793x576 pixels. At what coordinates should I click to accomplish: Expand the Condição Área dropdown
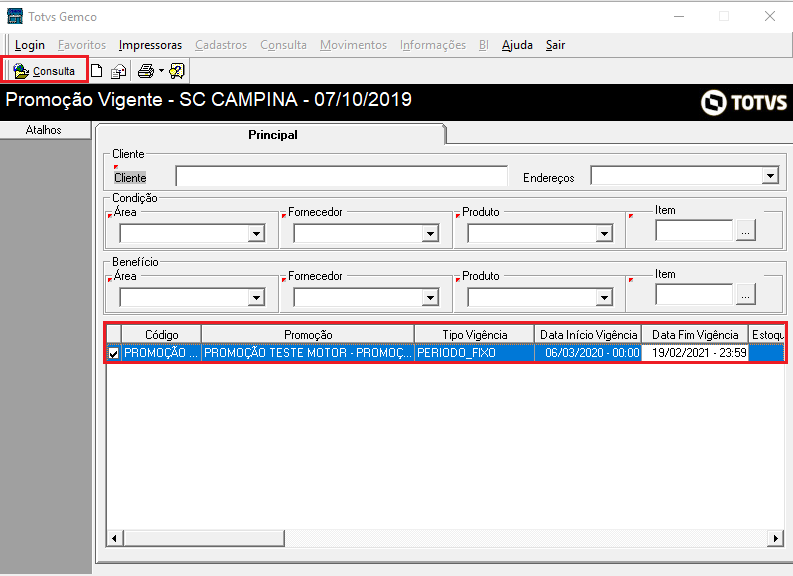pos(256,233)
